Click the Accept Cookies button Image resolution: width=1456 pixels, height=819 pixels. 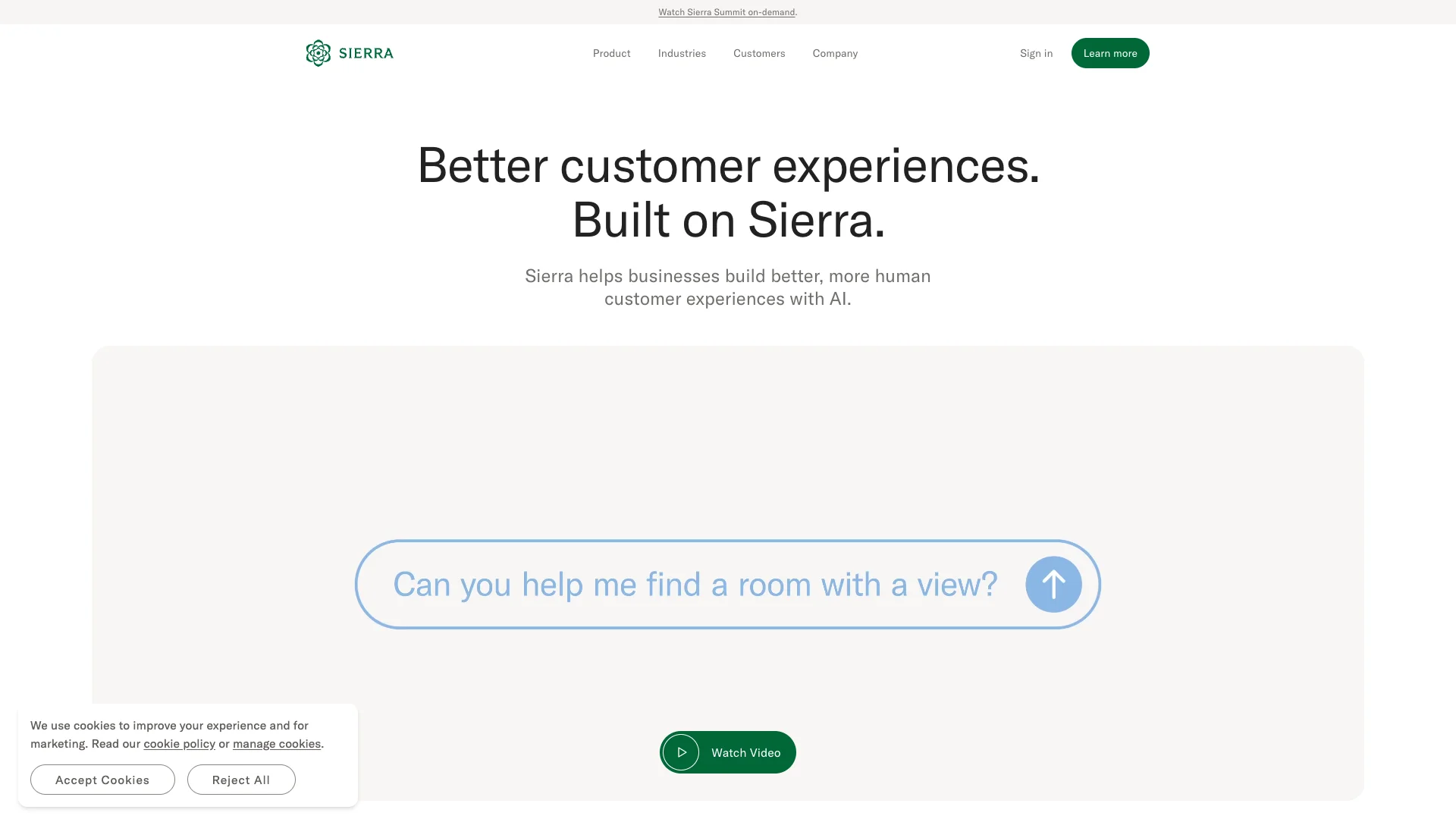(x=102, y=780)
